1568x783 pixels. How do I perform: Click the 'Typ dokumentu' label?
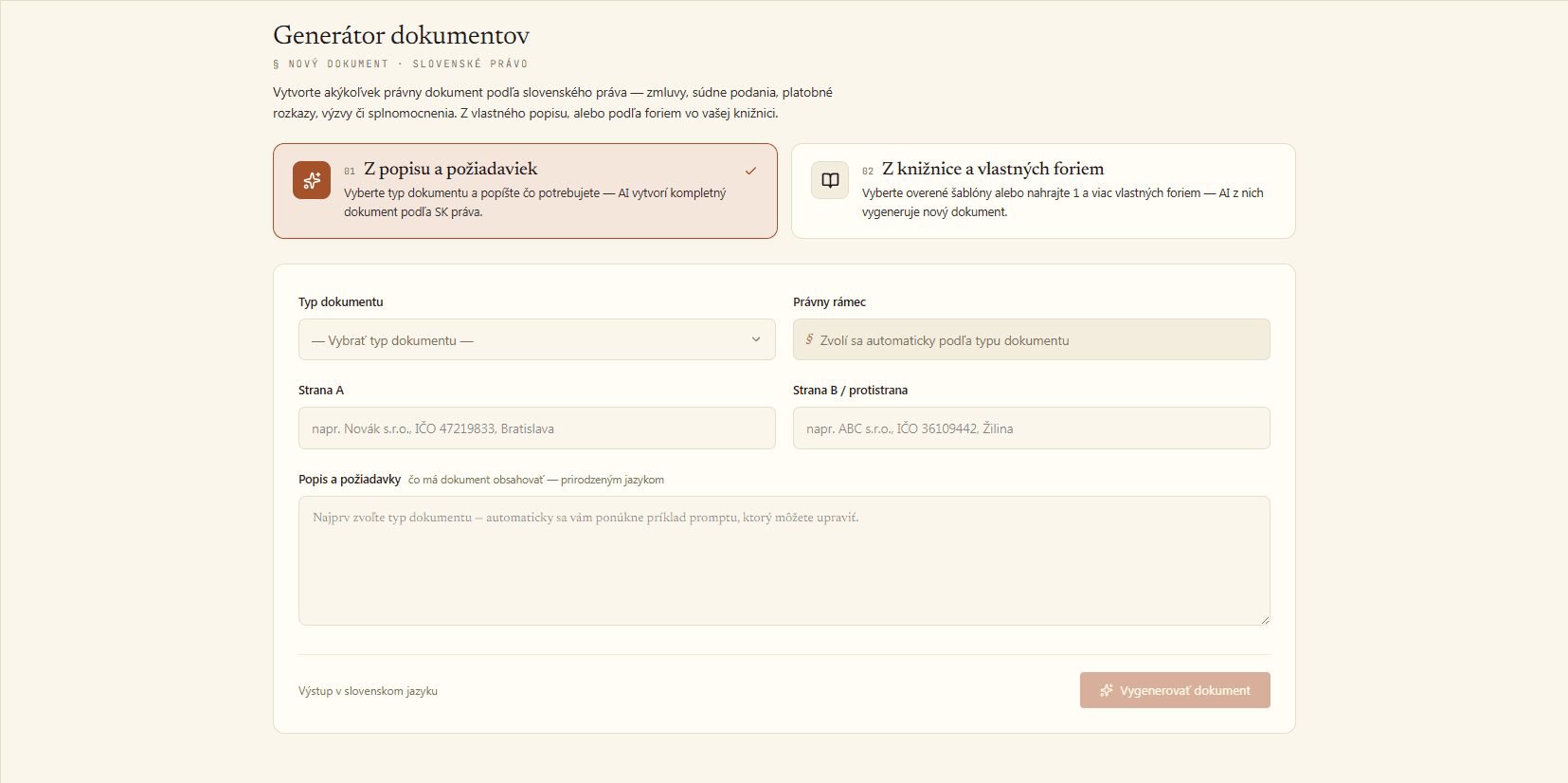point(341,302)
